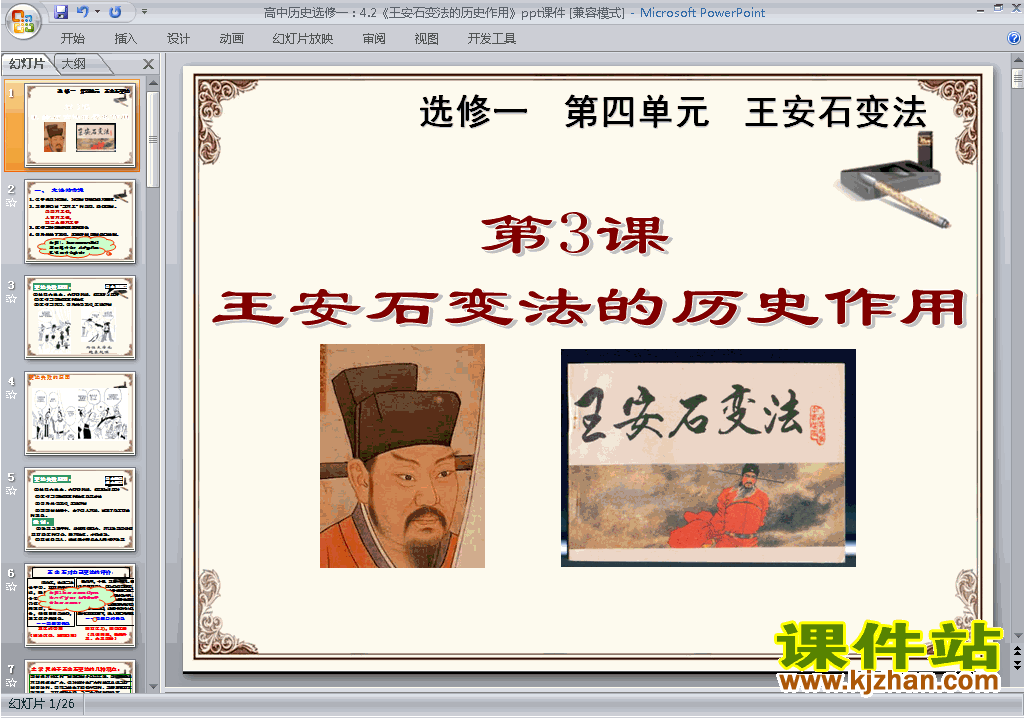Select the Wang Anshi portrait image
Image resolution: width=1024 pixels, height=718 pixels.
[402, 456]
